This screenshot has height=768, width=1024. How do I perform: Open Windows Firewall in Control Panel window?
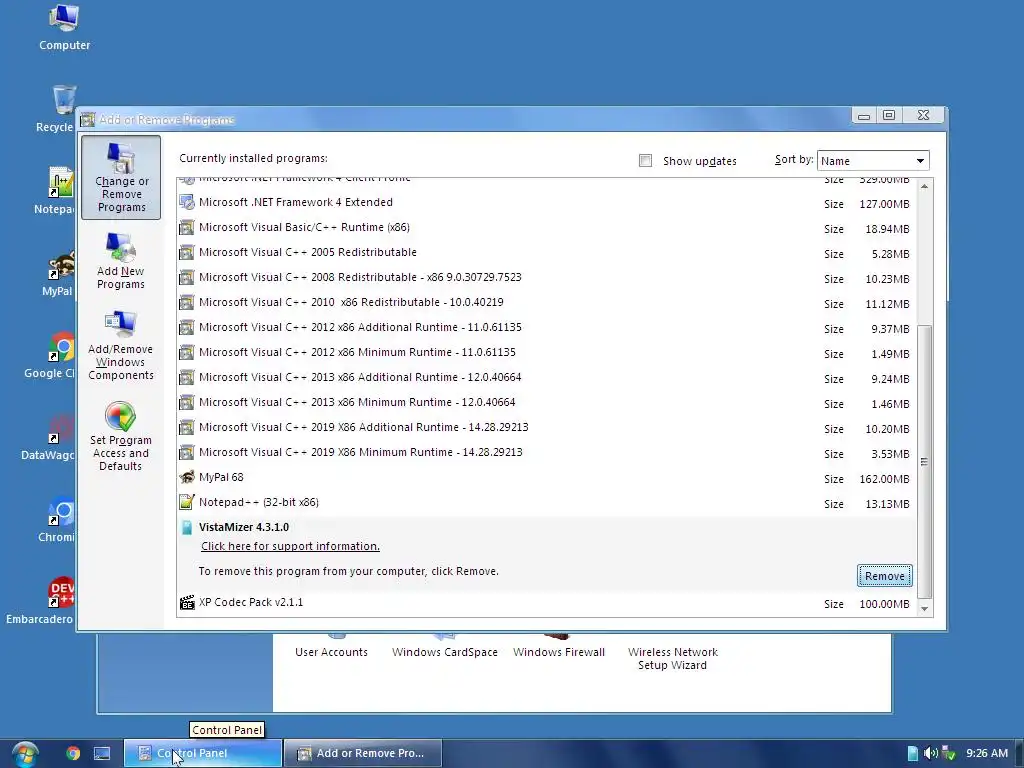[x=559, y=652]
